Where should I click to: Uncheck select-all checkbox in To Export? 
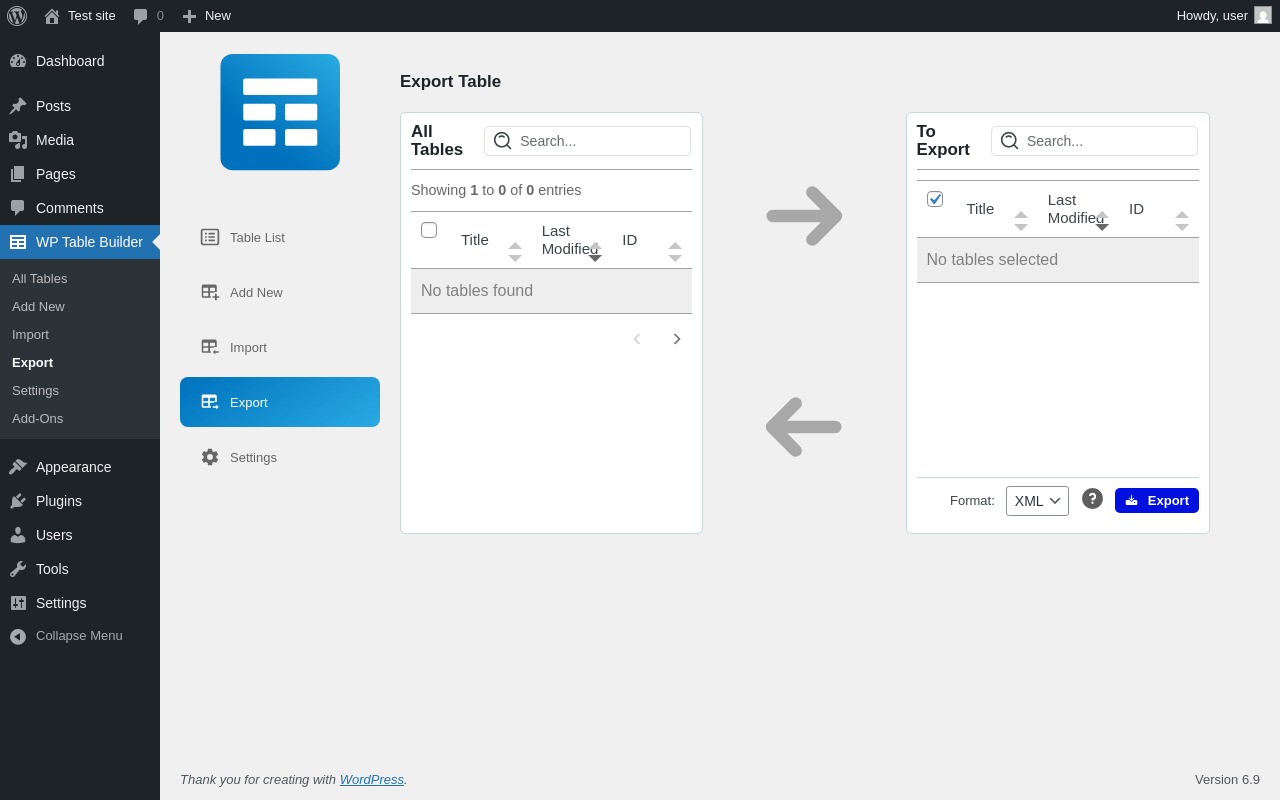pyautogui.click(x=935, y=199)
